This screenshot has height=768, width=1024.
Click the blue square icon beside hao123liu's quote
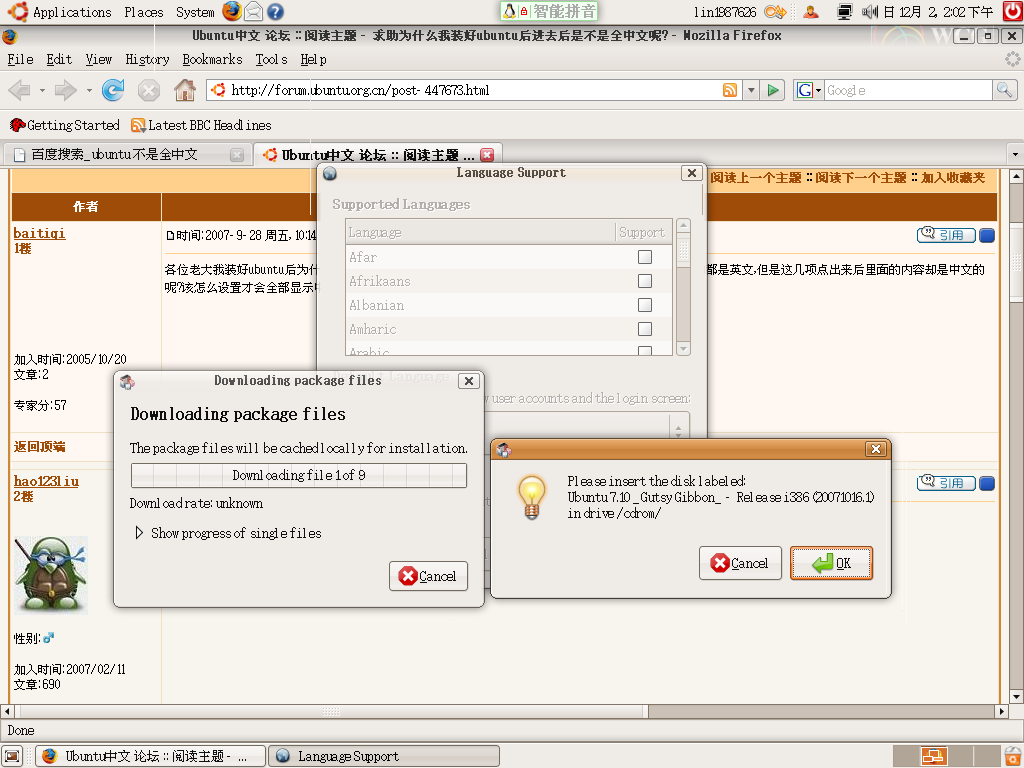987,483
